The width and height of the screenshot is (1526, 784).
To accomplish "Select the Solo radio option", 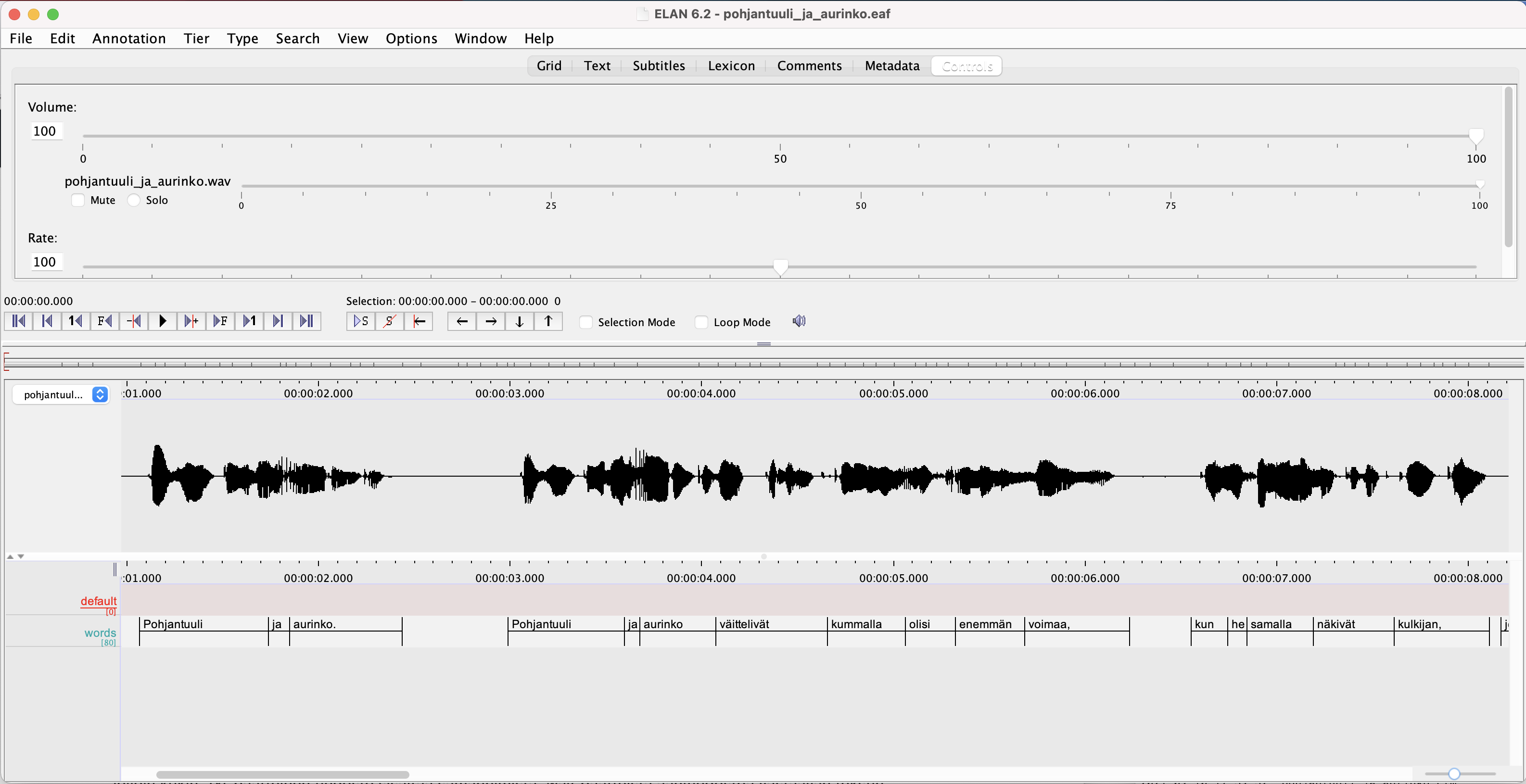I will pyautogui.click(x=135, y=200).
